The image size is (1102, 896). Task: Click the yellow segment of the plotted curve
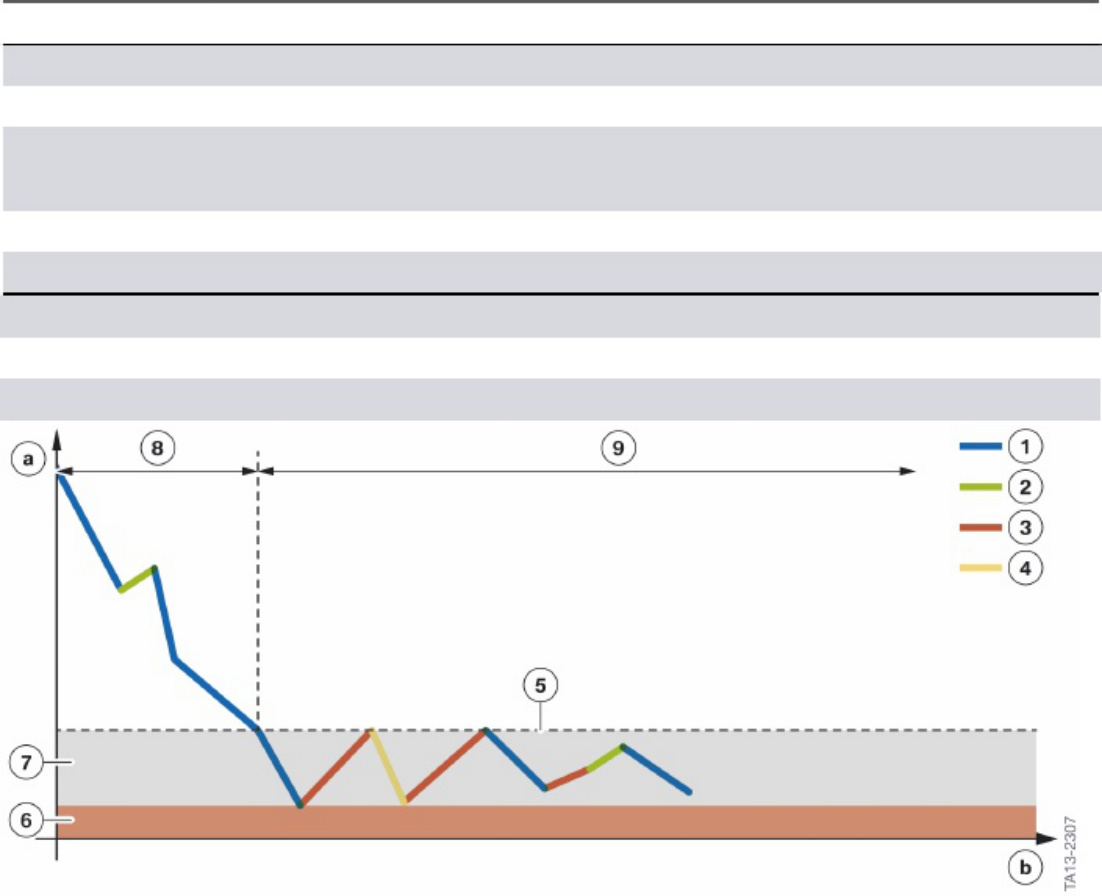[388, 766]
